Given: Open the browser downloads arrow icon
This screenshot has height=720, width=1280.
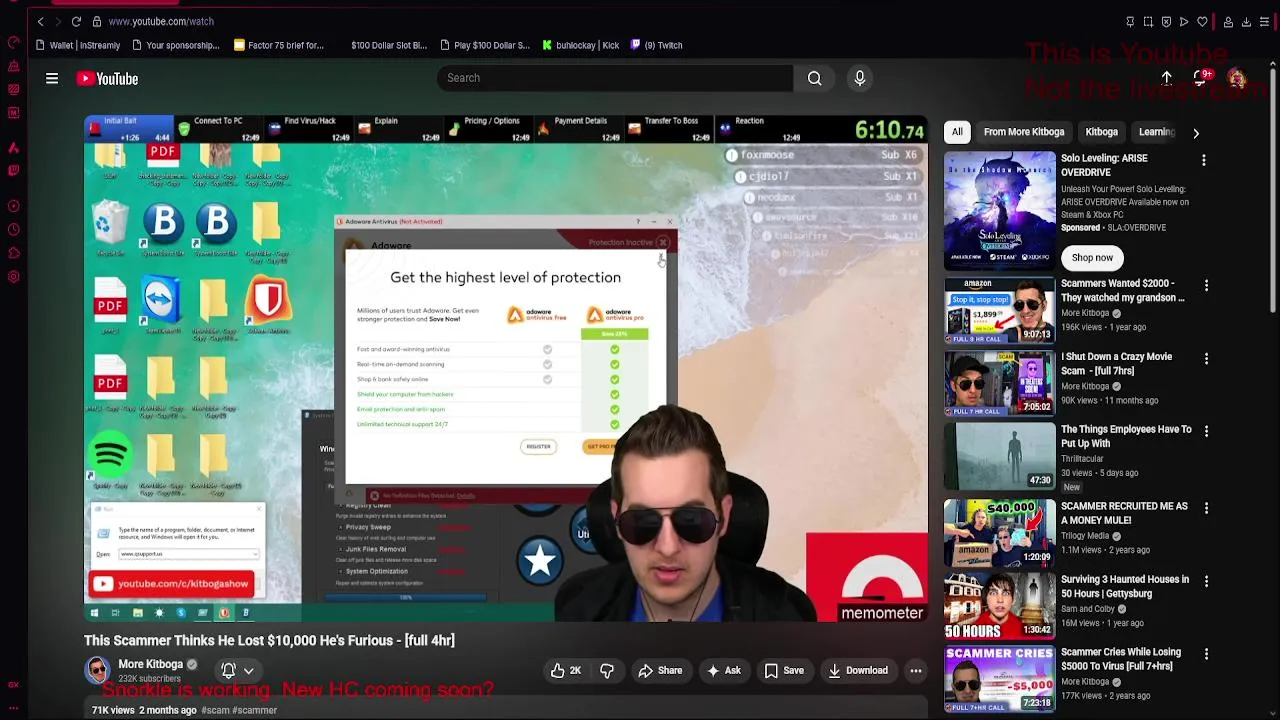Looking at the screenshot, I should 1246,22.
